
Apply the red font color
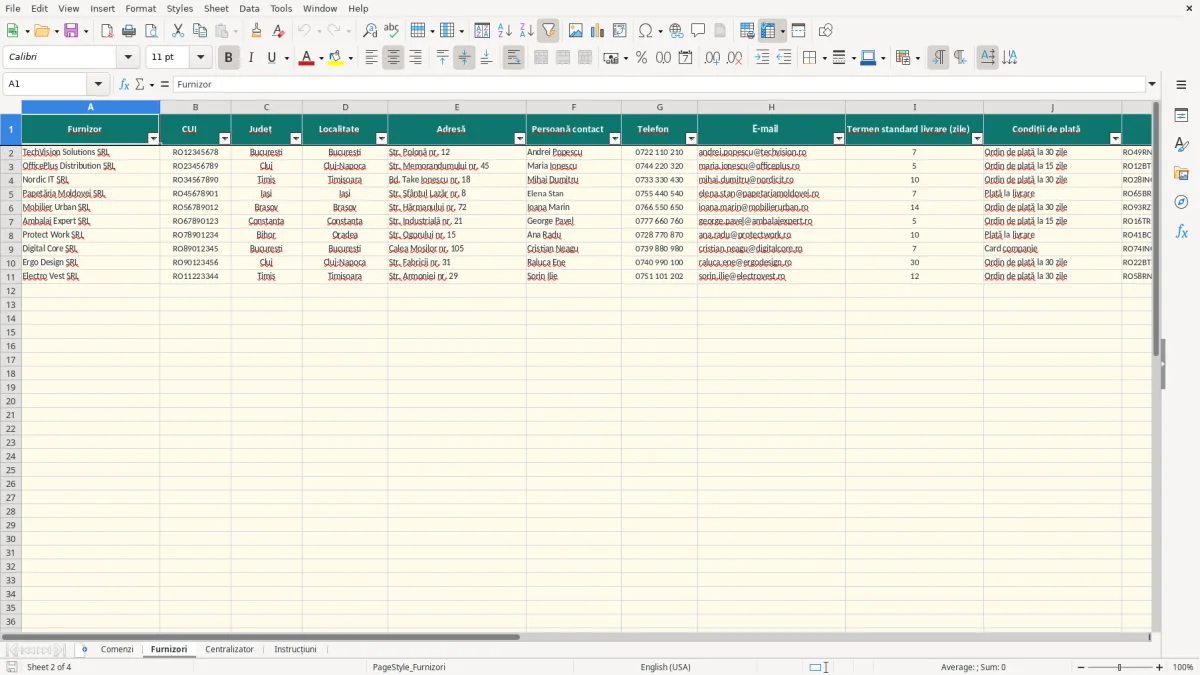click(x=306, y=58)
